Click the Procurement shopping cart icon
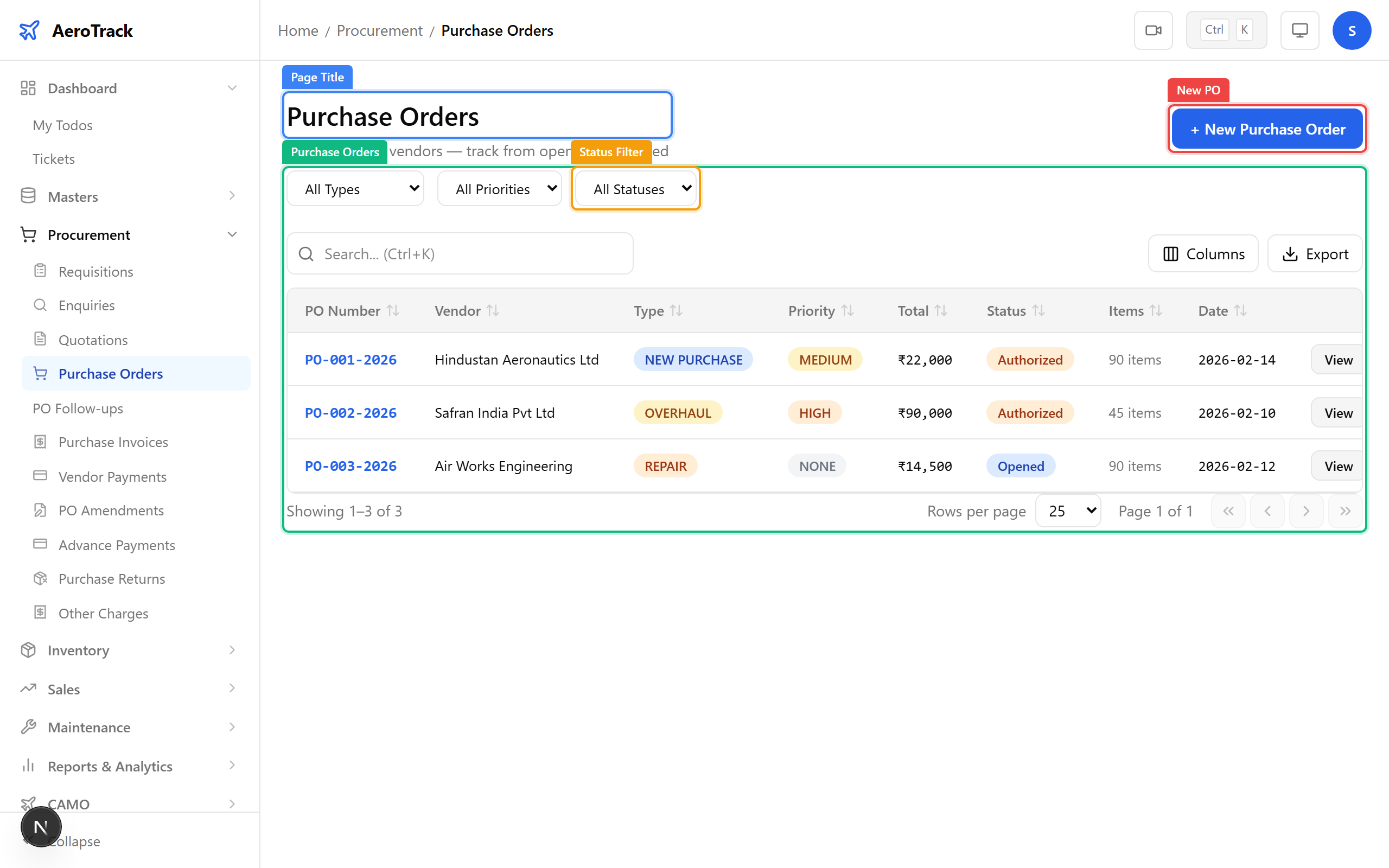 coord(28,234)
